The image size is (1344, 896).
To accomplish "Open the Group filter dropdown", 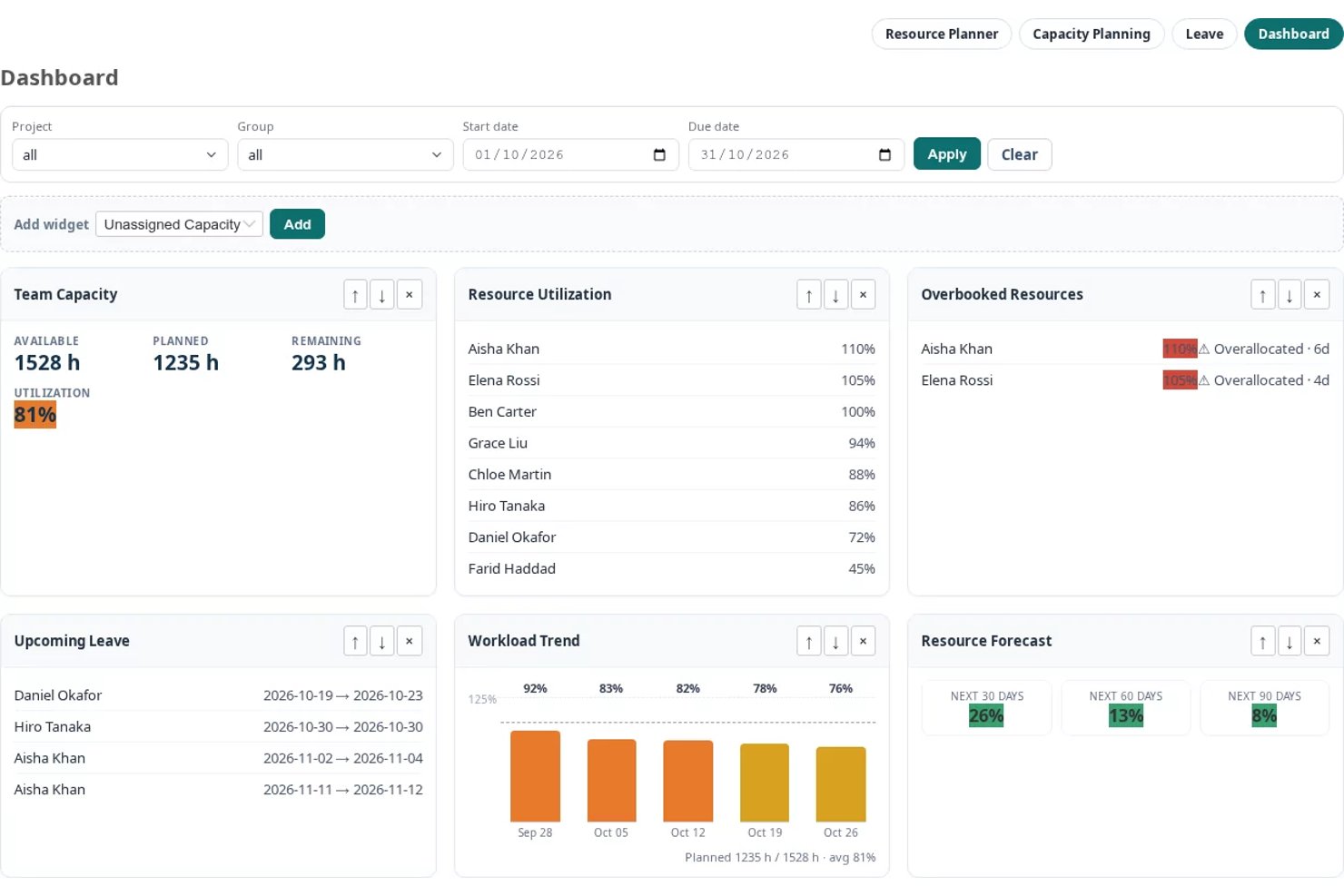I will (345, 155).
